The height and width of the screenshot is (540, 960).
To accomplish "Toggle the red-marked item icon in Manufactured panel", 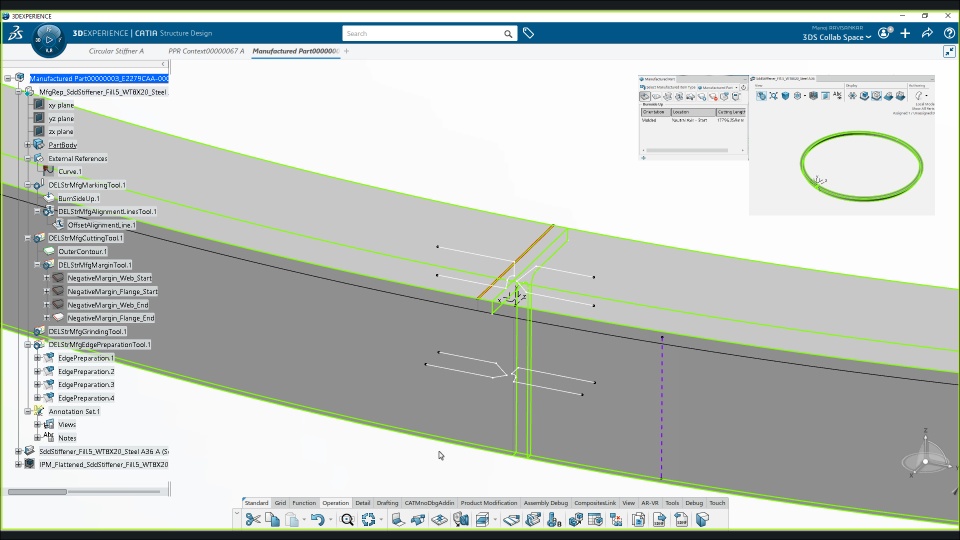I will pos(713,96).
